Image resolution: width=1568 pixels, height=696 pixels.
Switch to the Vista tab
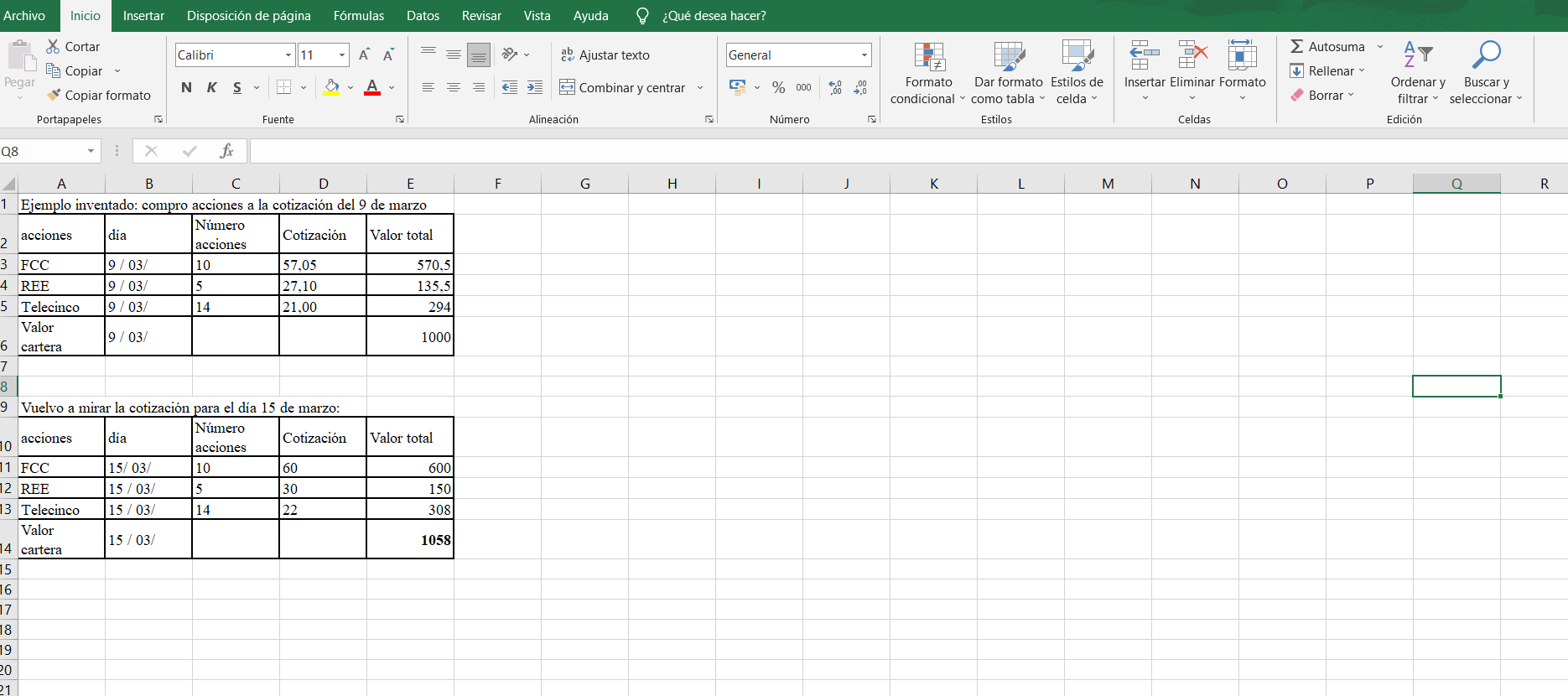click(537, 15)
